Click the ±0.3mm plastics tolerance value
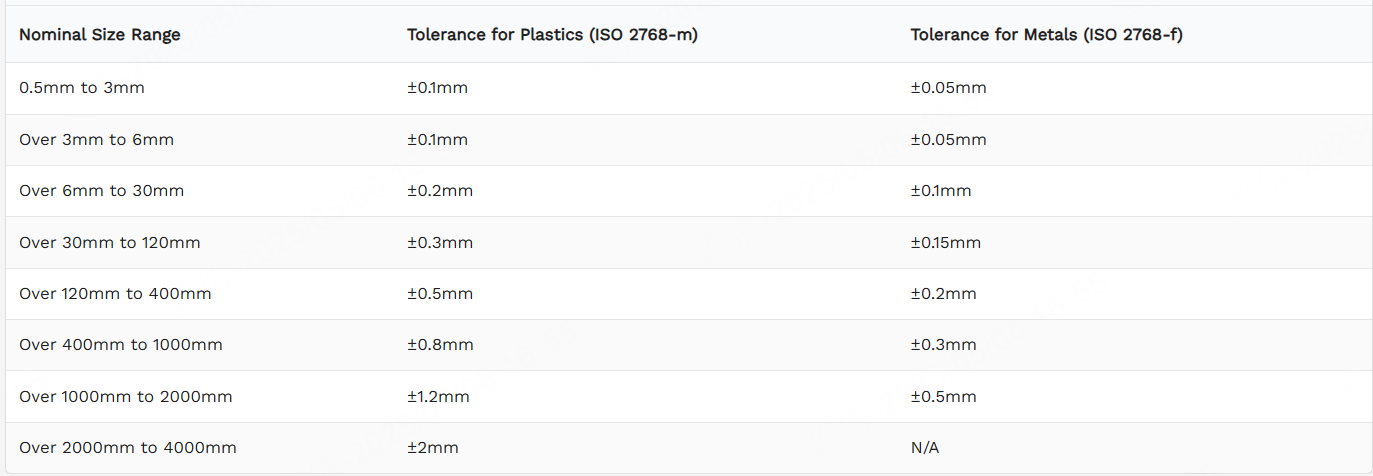This screenshot has width=1373, height=476. click(x=440, y=243)
